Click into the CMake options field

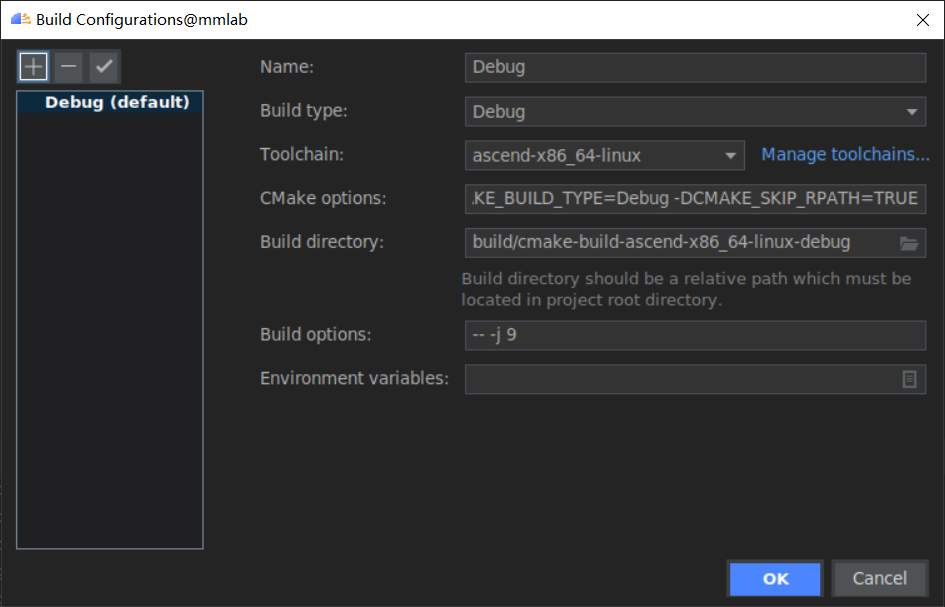click(x=695, y=198)
